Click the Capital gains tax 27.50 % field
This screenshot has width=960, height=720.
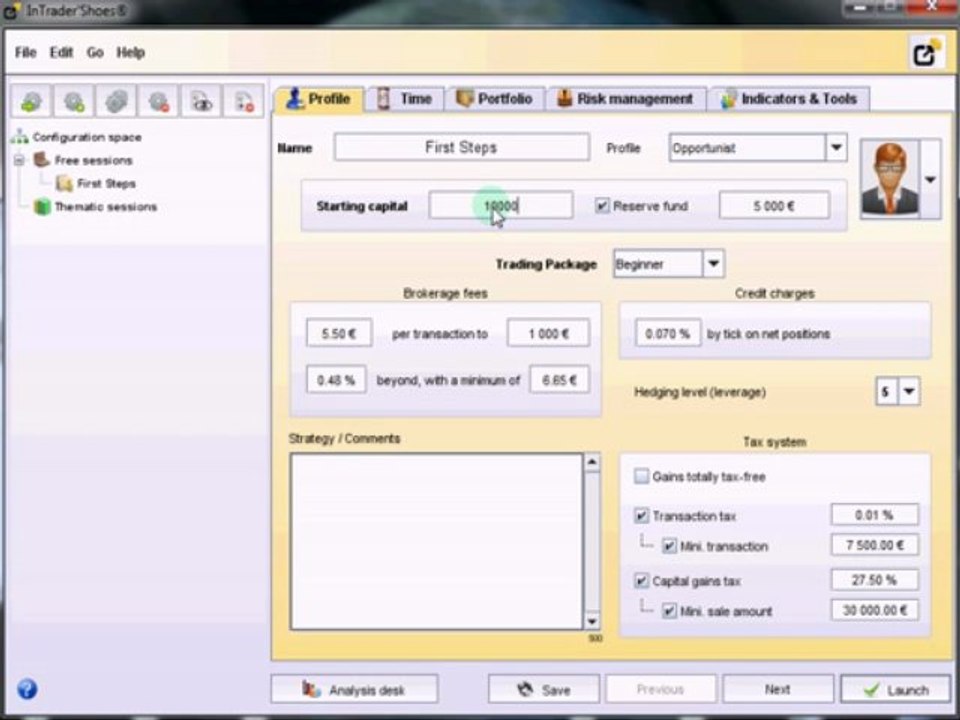[x=874, y=580]
